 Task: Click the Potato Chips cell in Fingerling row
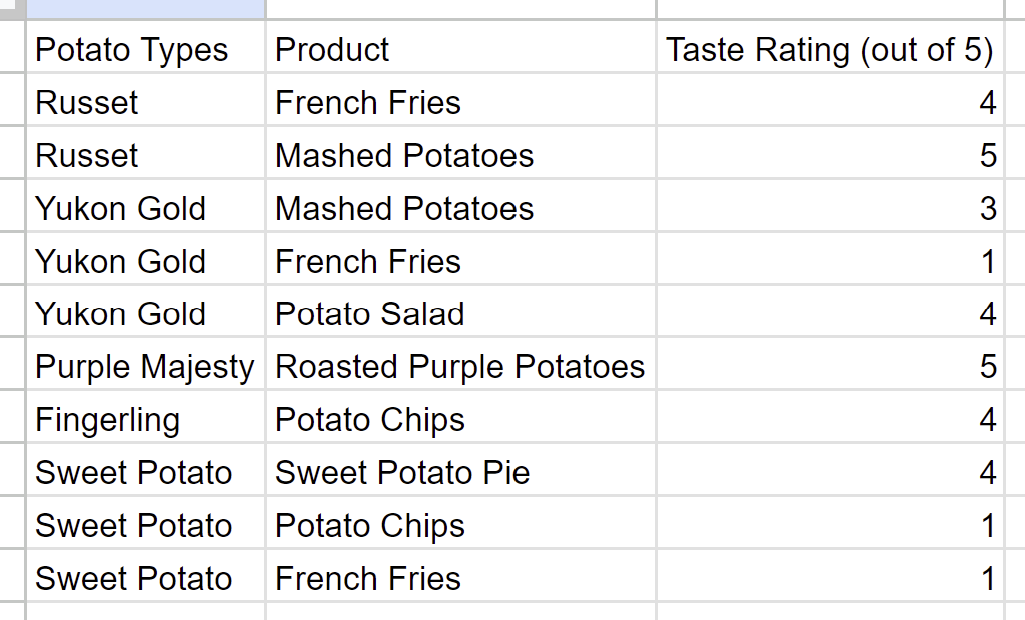(x=461, y=417)
